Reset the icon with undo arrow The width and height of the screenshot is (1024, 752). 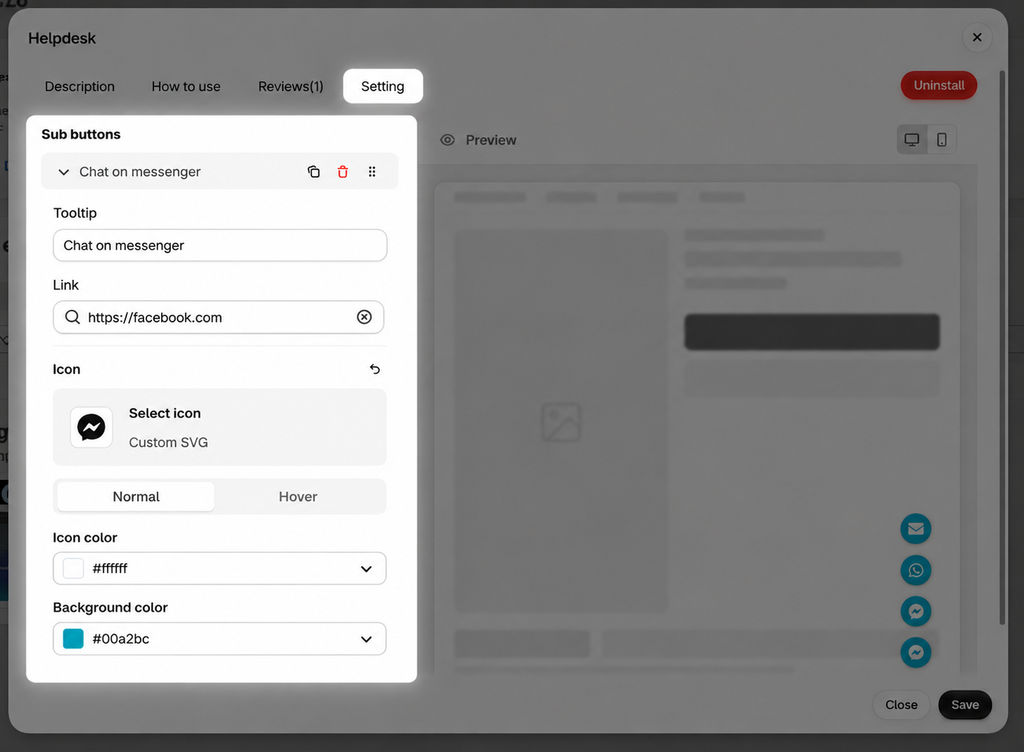(x=375, y=369)
